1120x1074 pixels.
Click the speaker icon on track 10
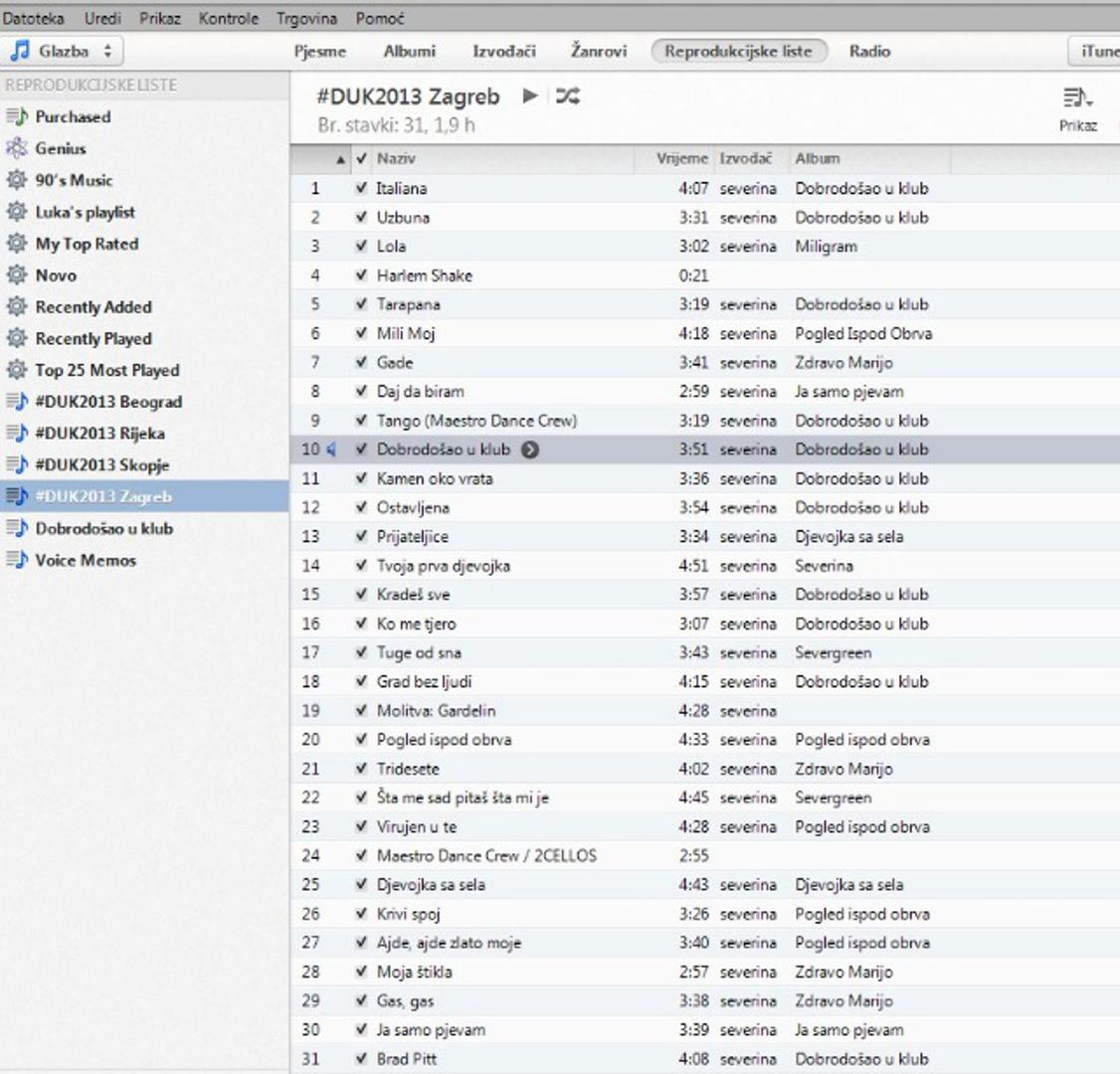click(331, 449)
